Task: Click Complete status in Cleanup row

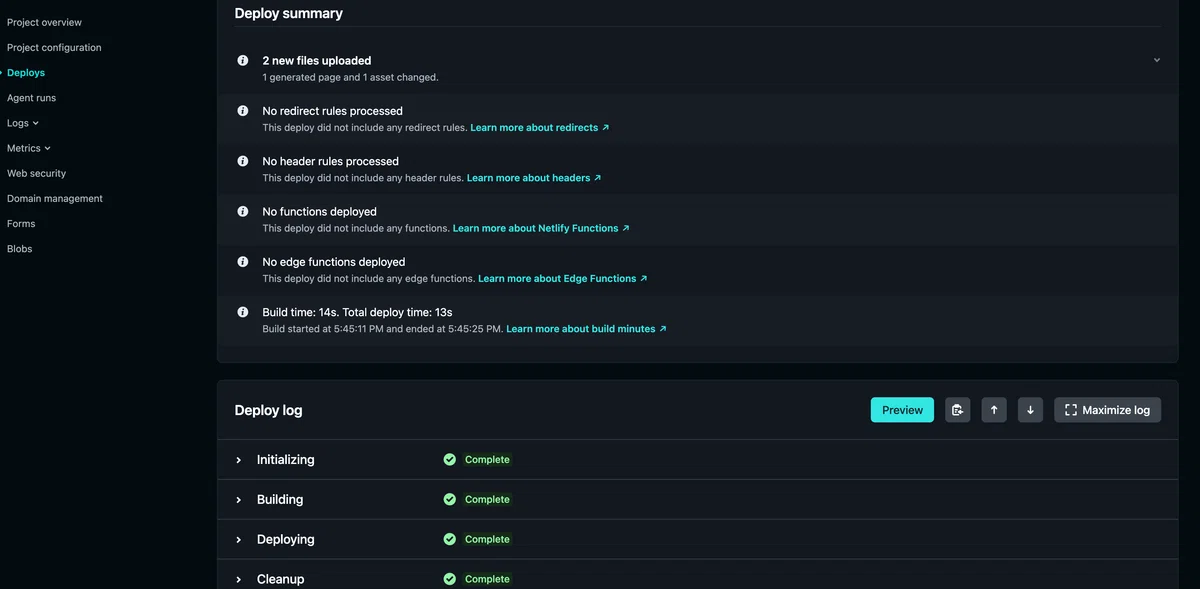Action: 487,579
